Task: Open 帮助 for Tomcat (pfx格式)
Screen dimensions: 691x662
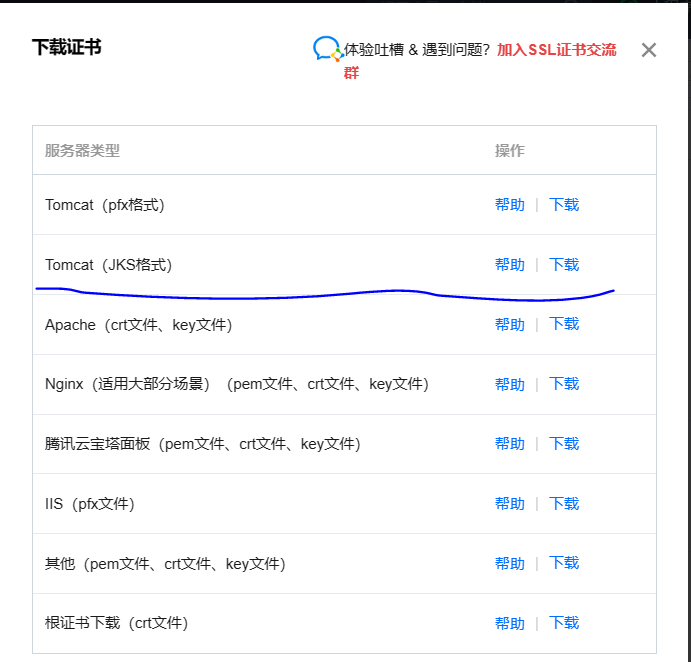Action: (509, 205)
